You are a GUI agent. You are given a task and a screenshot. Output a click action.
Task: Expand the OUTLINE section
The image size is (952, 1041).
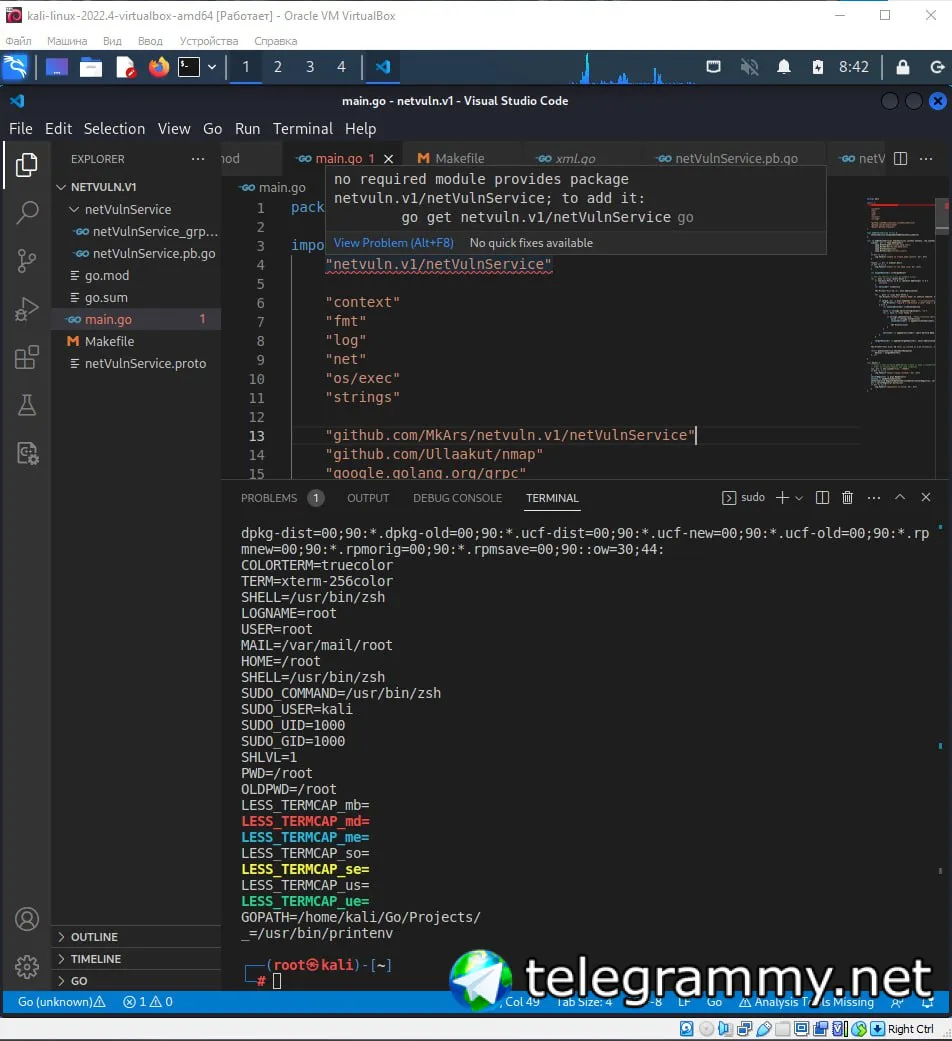click(136, 937)
